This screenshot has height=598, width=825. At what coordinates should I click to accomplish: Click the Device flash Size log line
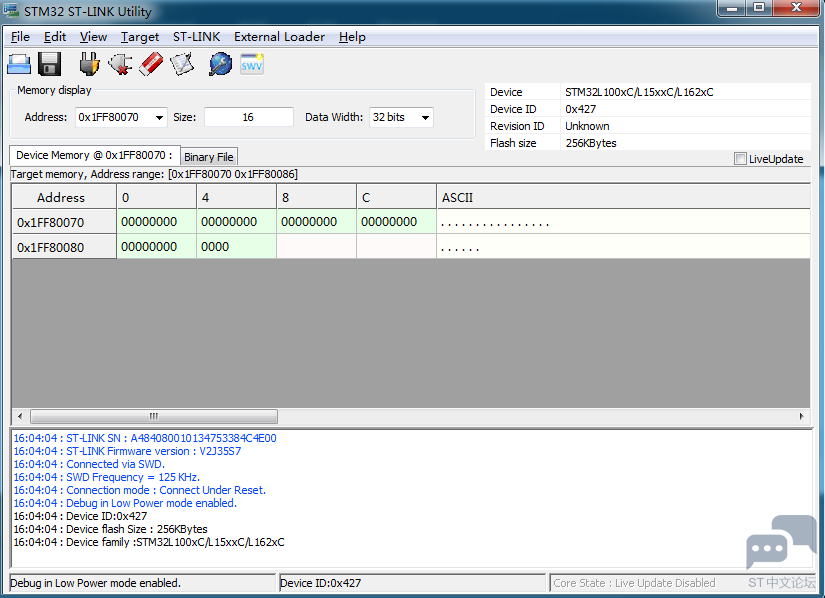point(110,529)
